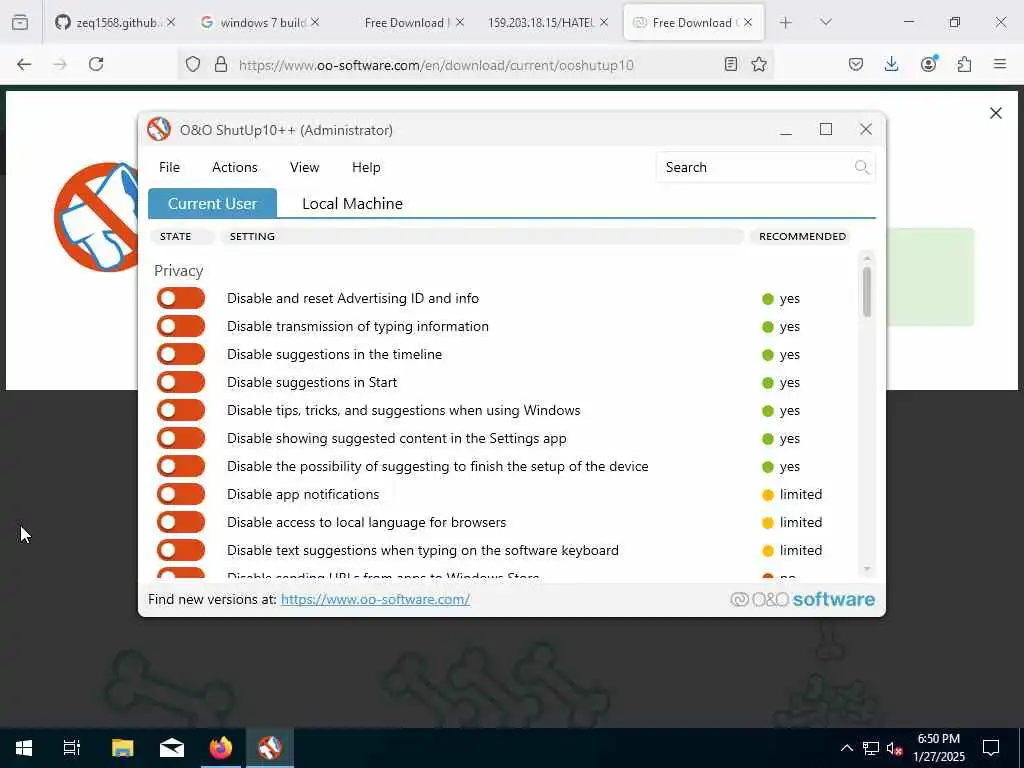Open the Actions menu
The width and height of the screenshot is (1024, 768).
coord(234,167)
